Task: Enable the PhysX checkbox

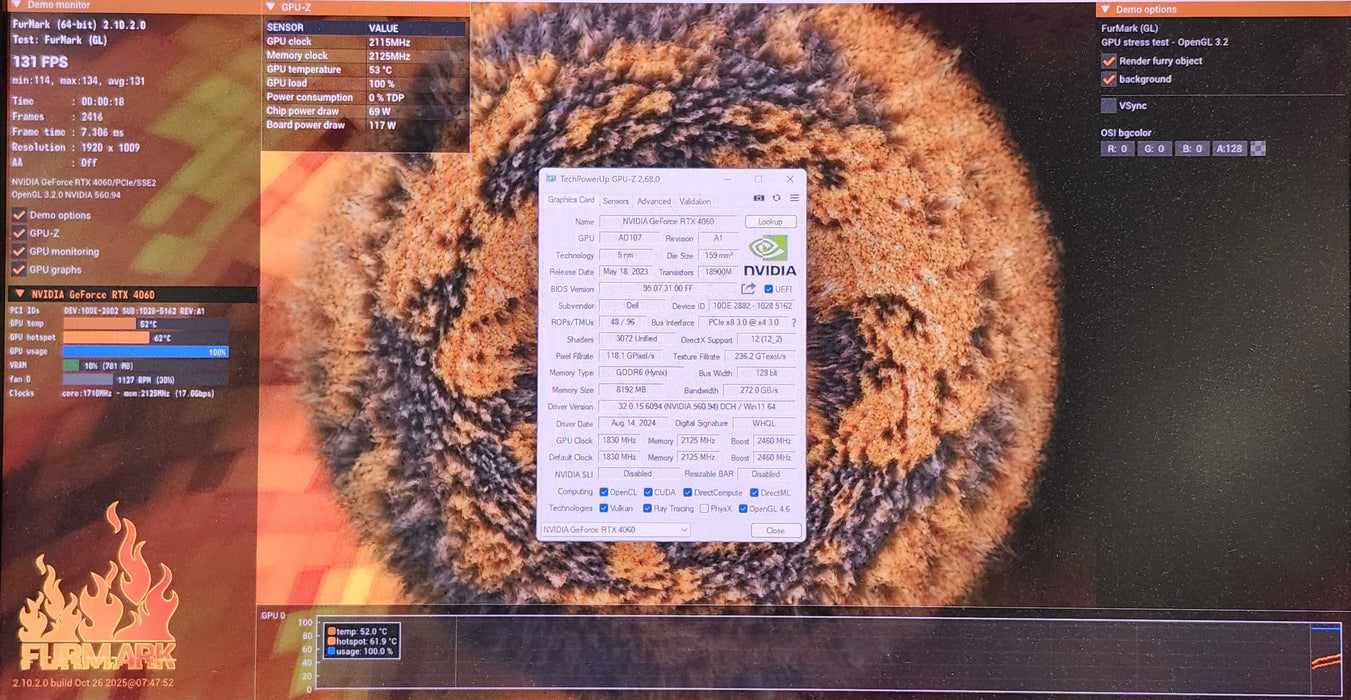Action: coord(704,508)
